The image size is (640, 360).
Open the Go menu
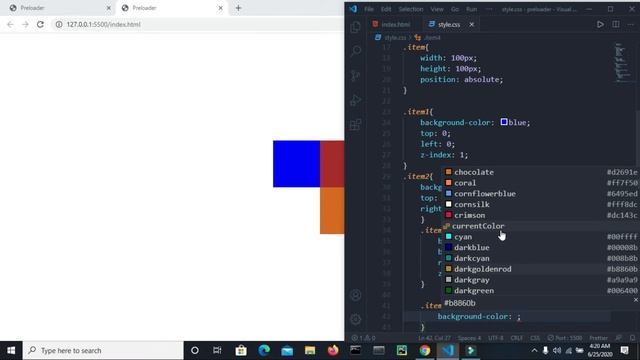(455, 9)
